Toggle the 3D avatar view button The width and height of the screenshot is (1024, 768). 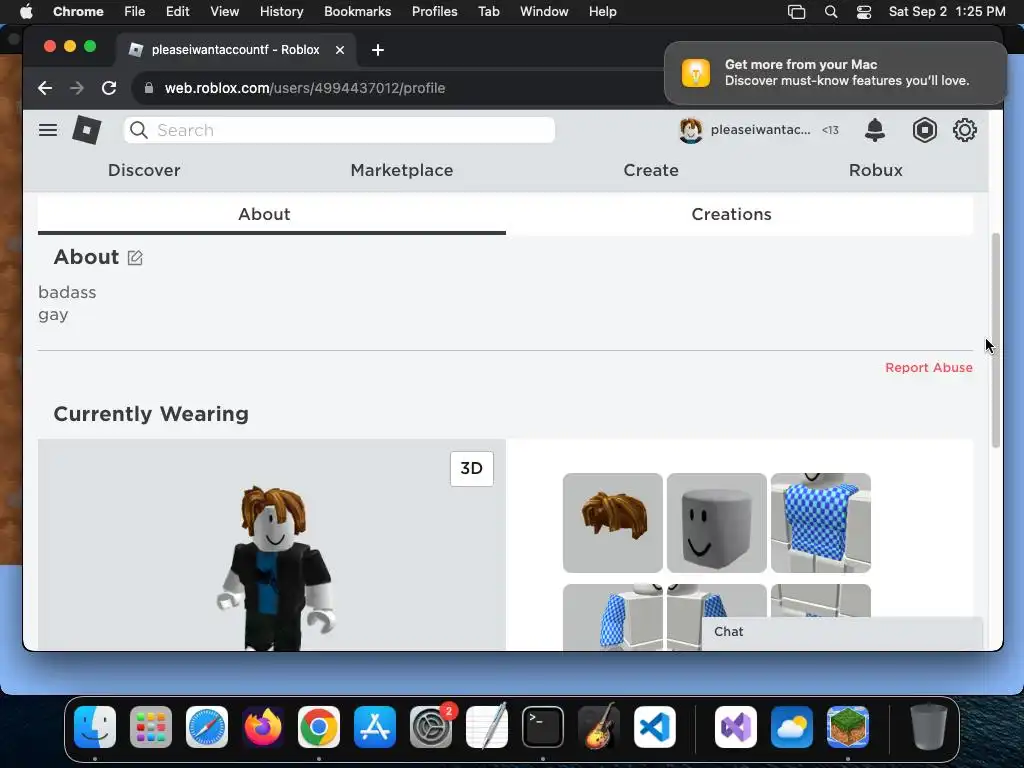click(472, 468)
